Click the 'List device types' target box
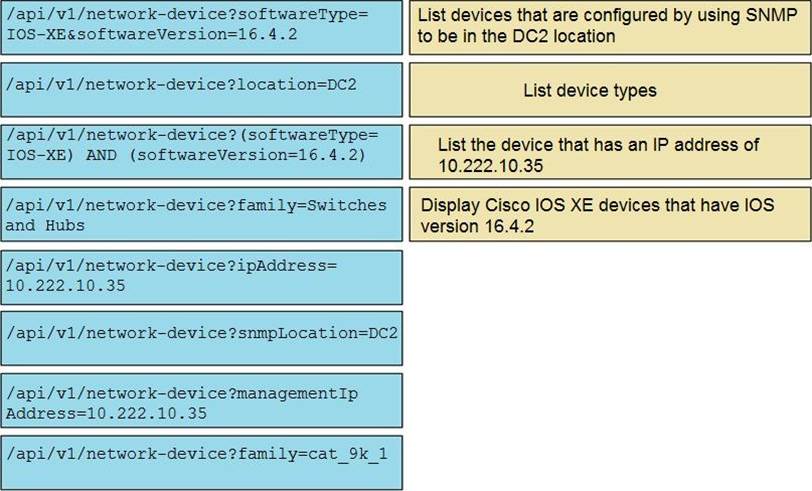This screenshot has height=491, width=812. pyautogui.click(x=610, y=90)
